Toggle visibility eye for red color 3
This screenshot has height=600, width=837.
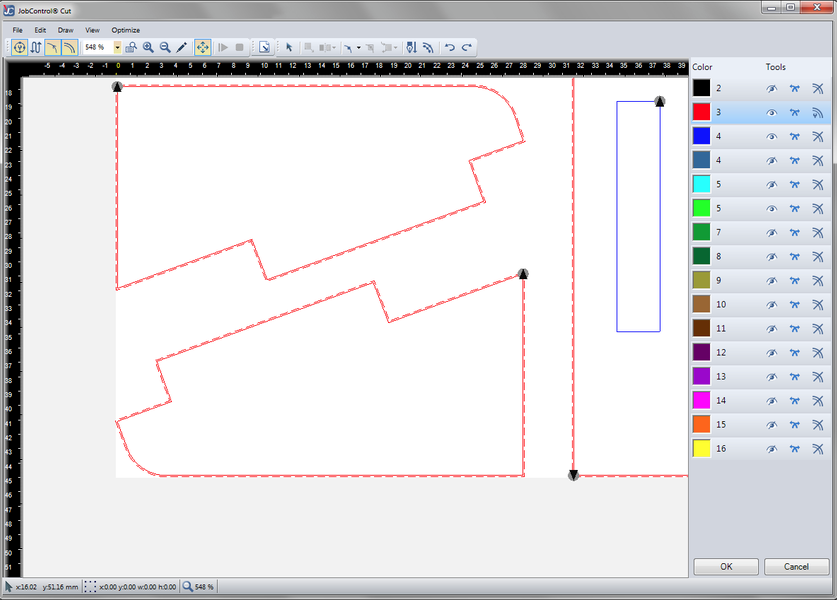(x=771, y=113)
